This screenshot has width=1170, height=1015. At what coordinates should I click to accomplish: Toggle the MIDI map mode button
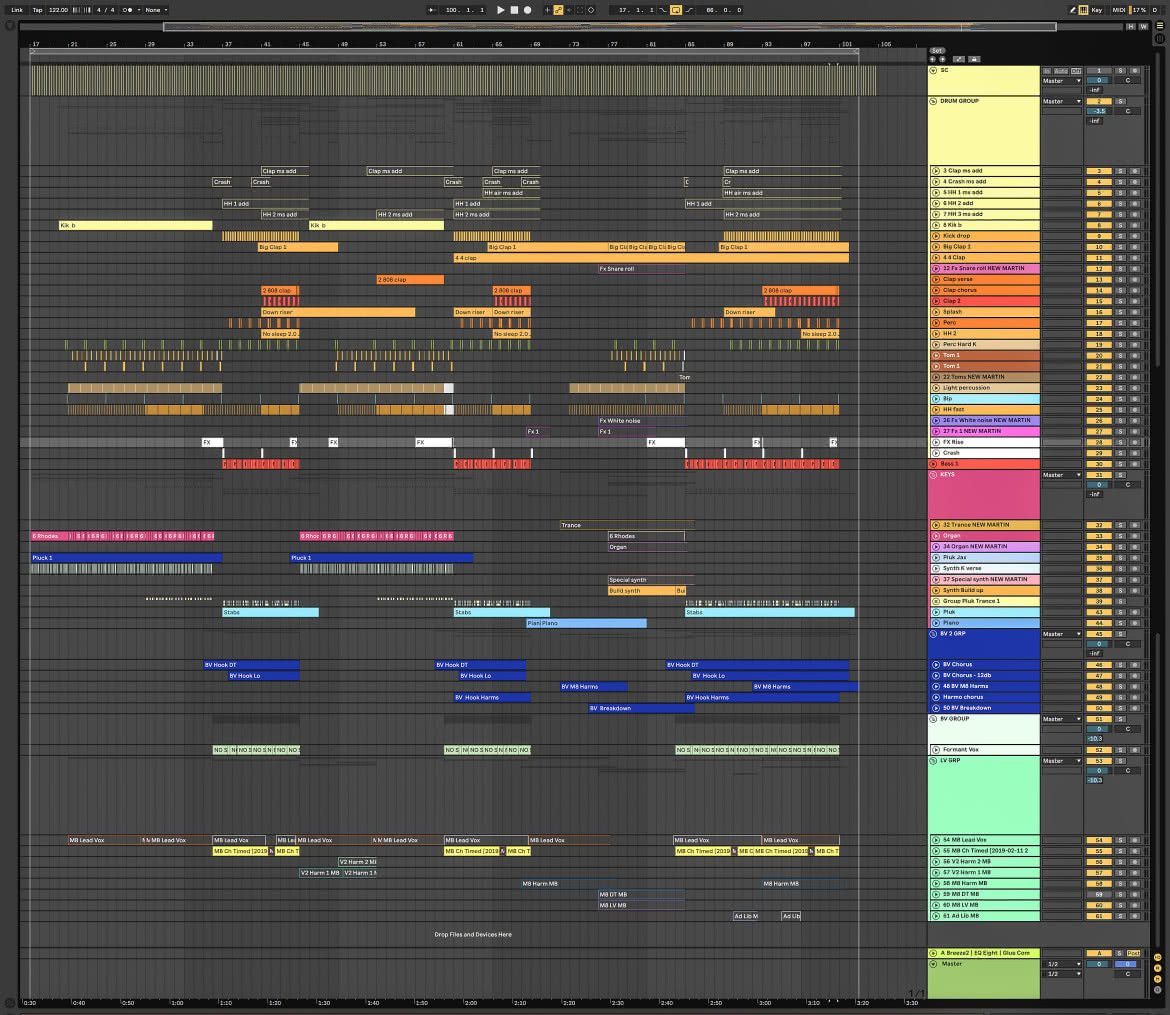1119,10
